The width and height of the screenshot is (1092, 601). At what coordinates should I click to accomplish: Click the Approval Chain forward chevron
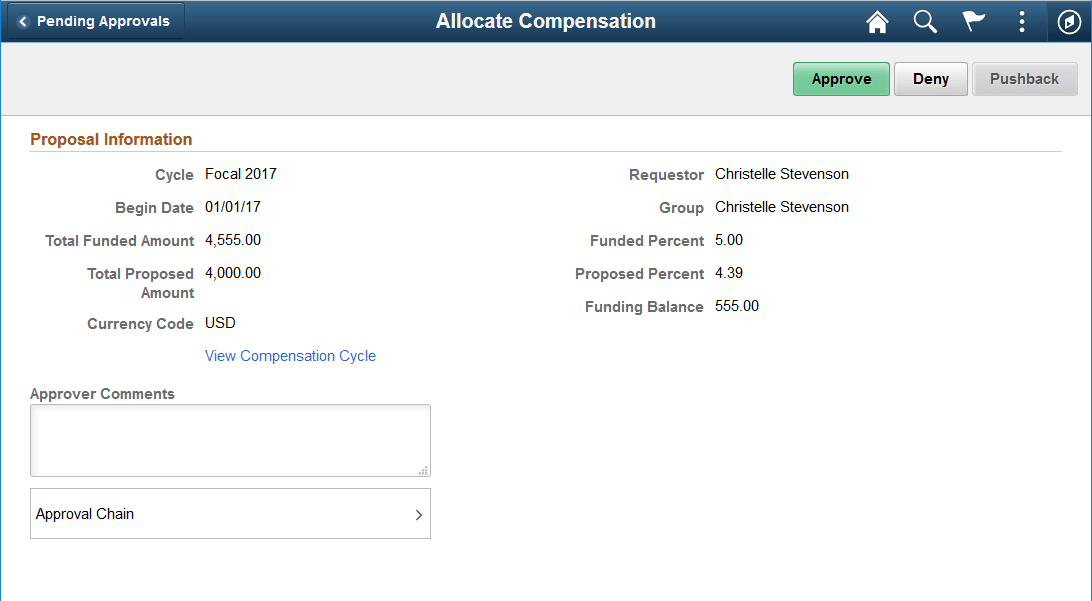(419, 513)
